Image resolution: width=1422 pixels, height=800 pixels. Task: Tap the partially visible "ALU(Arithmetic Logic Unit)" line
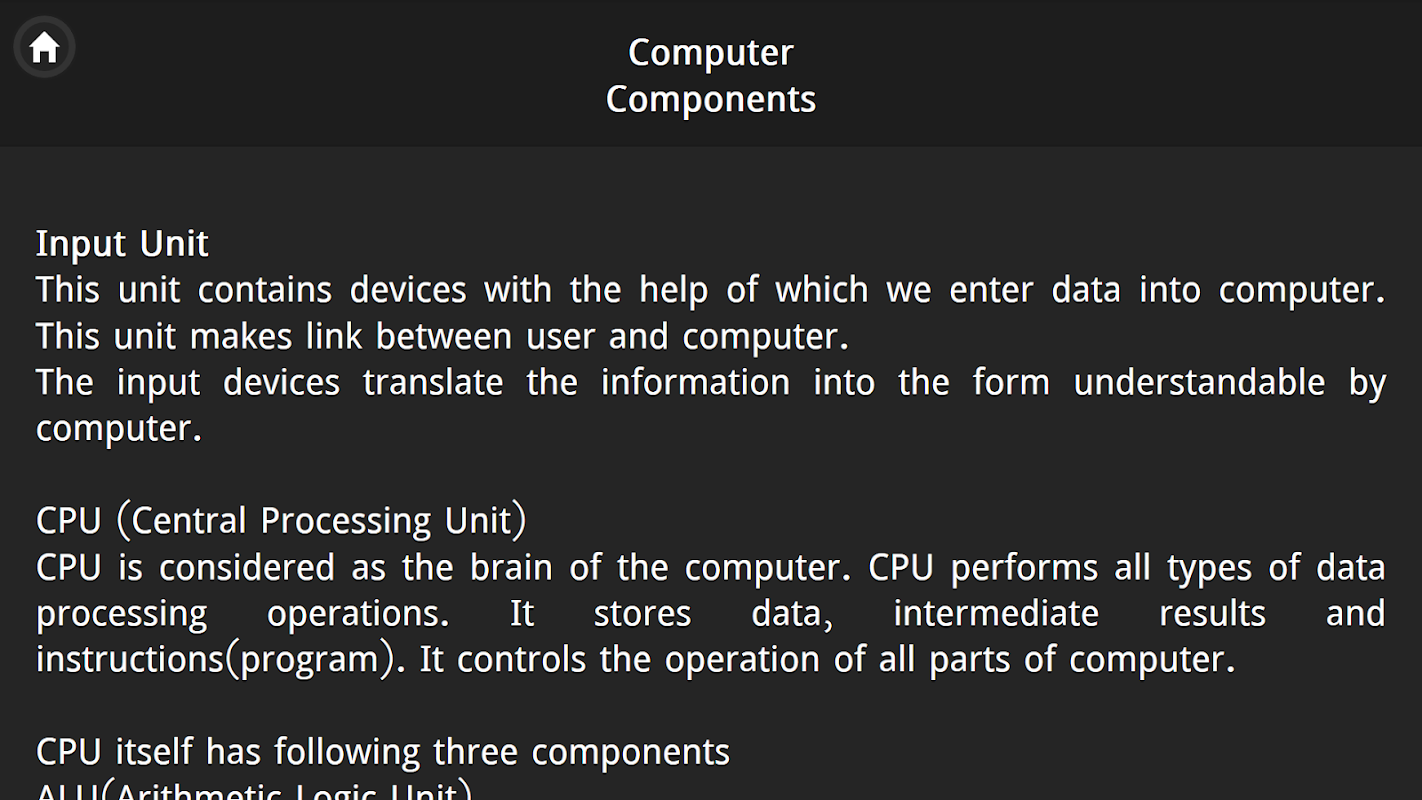[x=254, y=791]
